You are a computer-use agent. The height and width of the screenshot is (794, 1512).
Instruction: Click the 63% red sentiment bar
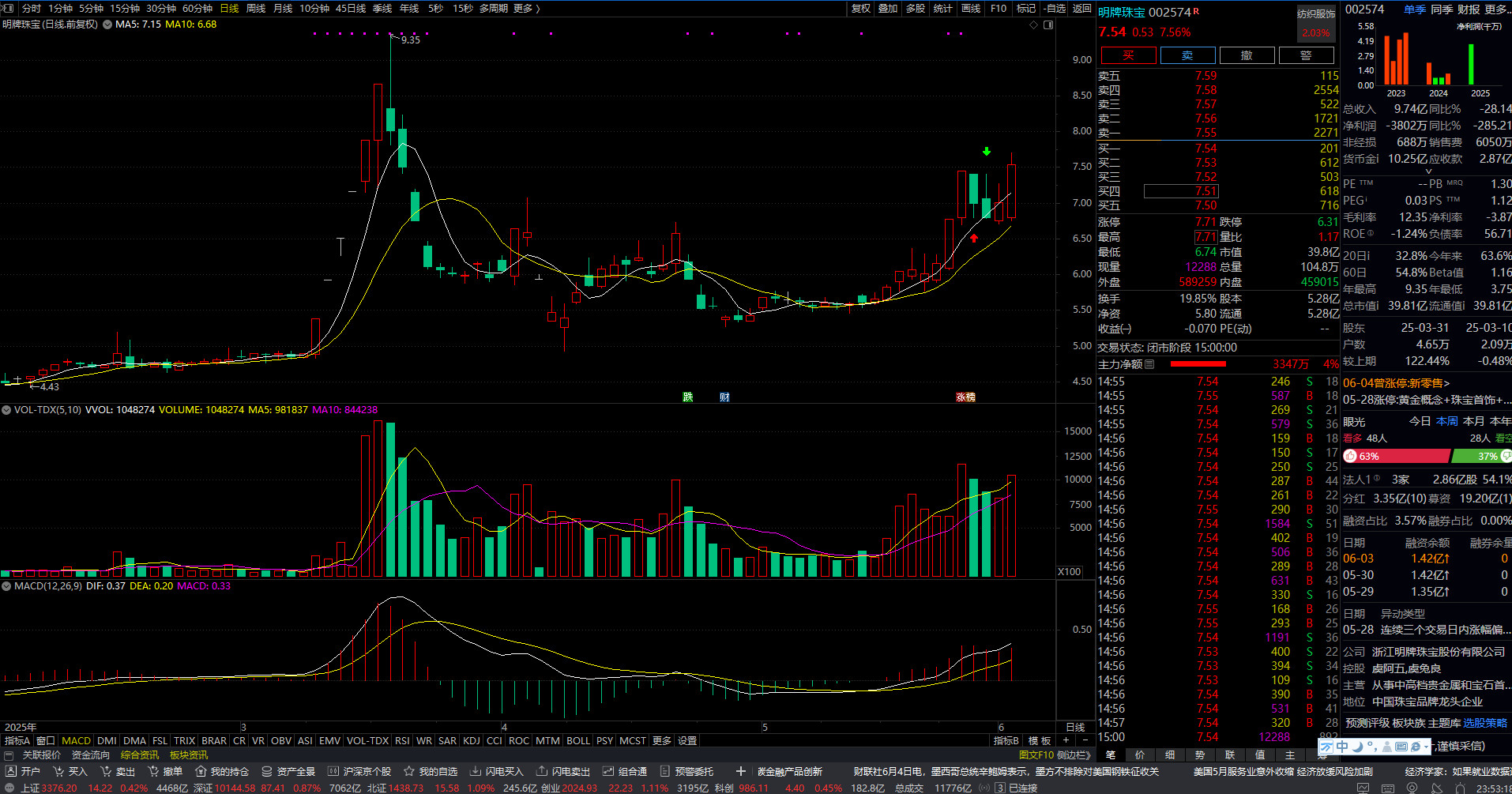1397,456
